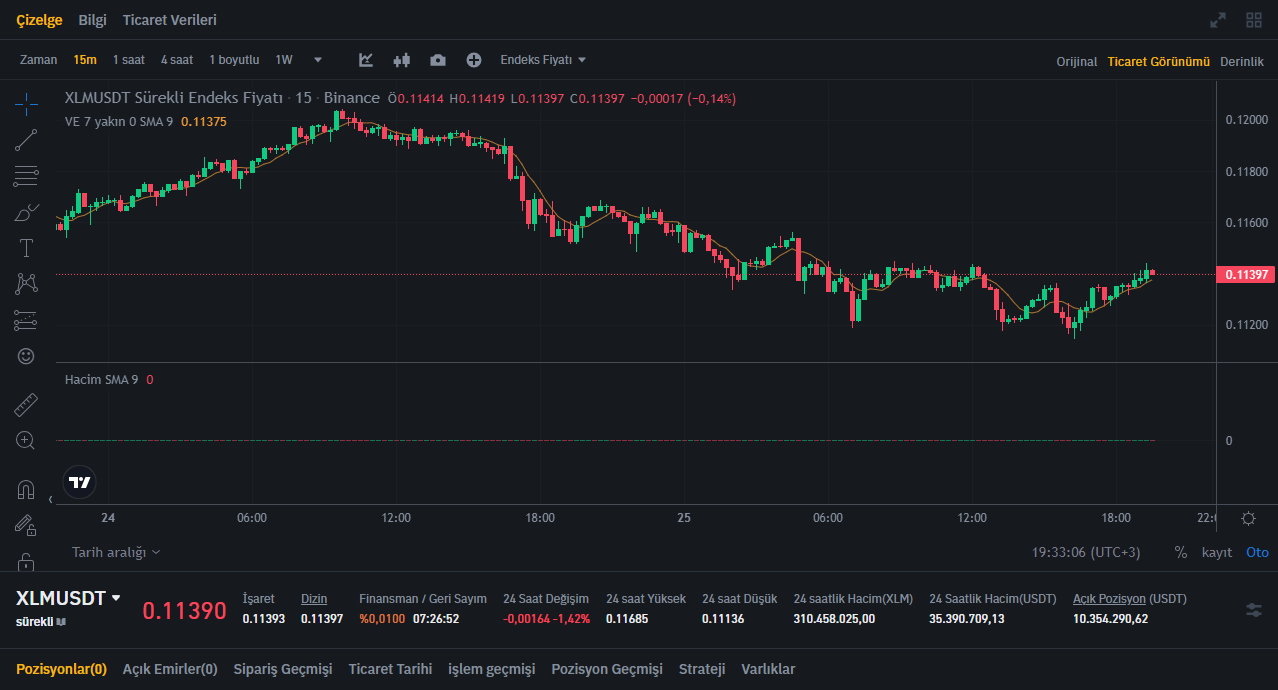Click the current price label 0.11397

[1244, 274]
